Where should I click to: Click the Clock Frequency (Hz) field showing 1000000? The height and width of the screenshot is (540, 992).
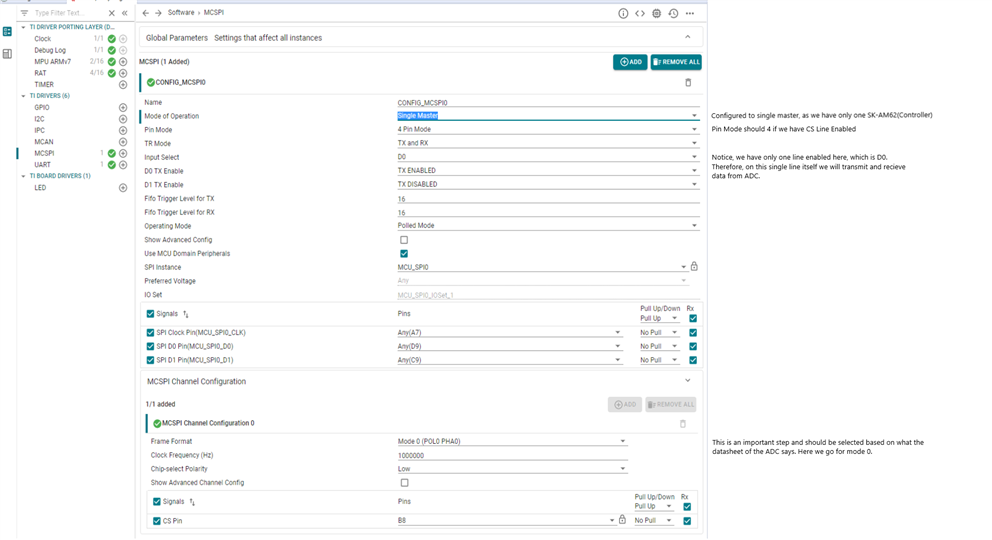[x=512, y=455]
